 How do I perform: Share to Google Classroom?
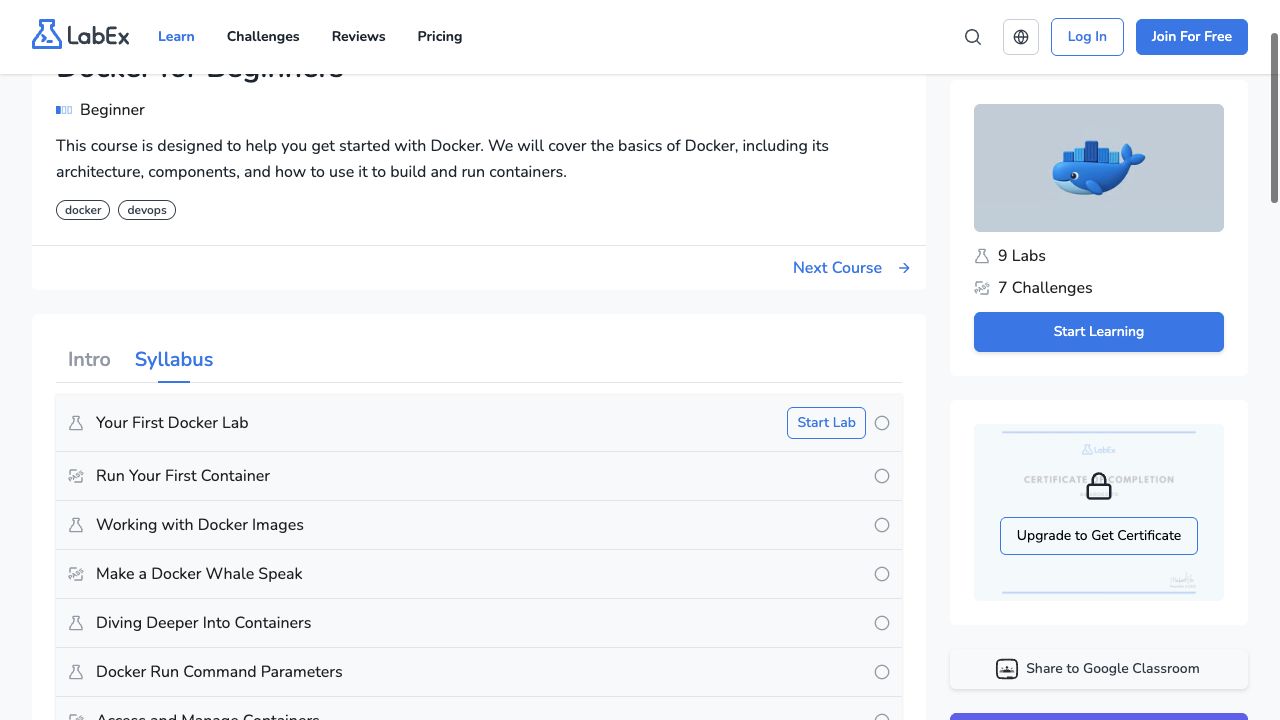[x=1099, y=669]
